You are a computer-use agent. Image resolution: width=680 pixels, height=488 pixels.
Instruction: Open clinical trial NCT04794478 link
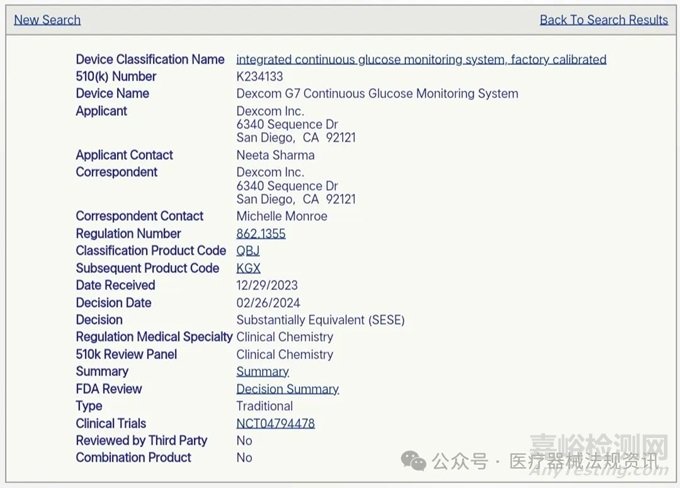click(x=275, y=424)
